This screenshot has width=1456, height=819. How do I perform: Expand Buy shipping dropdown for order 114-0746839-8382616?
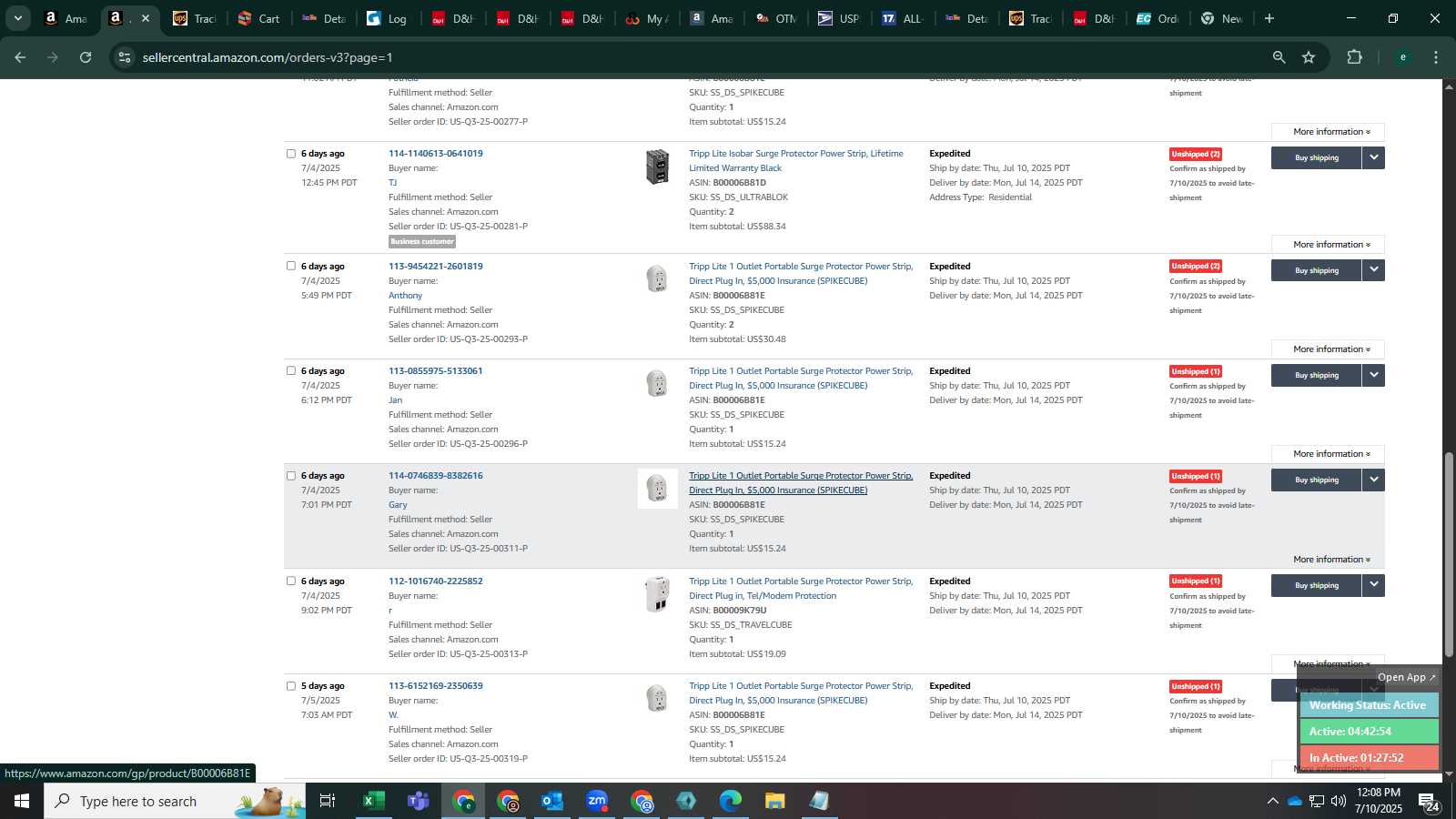(1374, 480)
